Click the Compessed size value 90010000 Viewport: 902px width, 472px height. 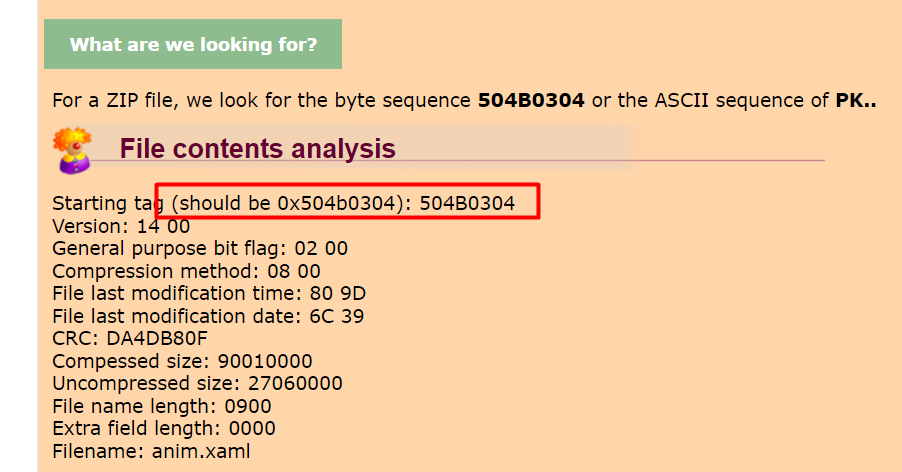click(x=265, y=361)
